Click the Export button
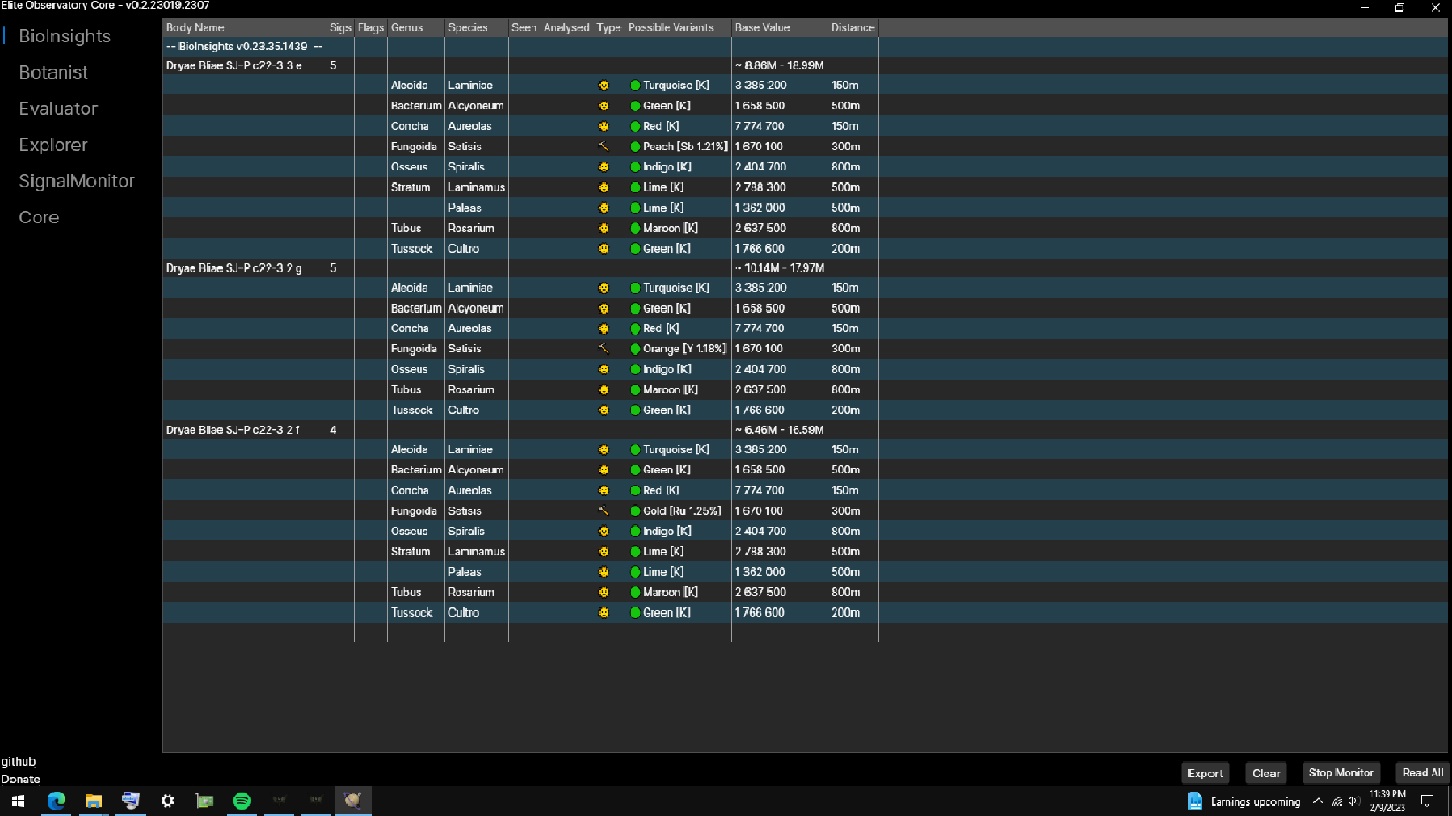Screen dimensions: 1452x816 (x=1205, y=773)
